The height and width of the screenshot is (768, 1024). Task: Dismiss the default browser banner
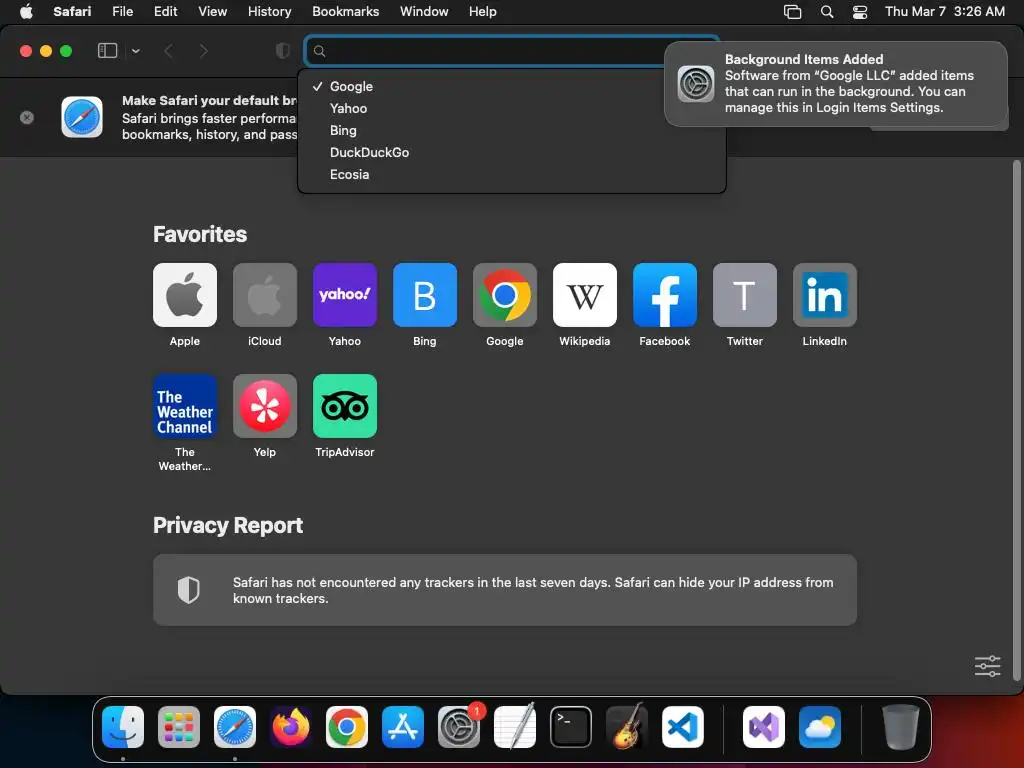click(x=27, y=118)
